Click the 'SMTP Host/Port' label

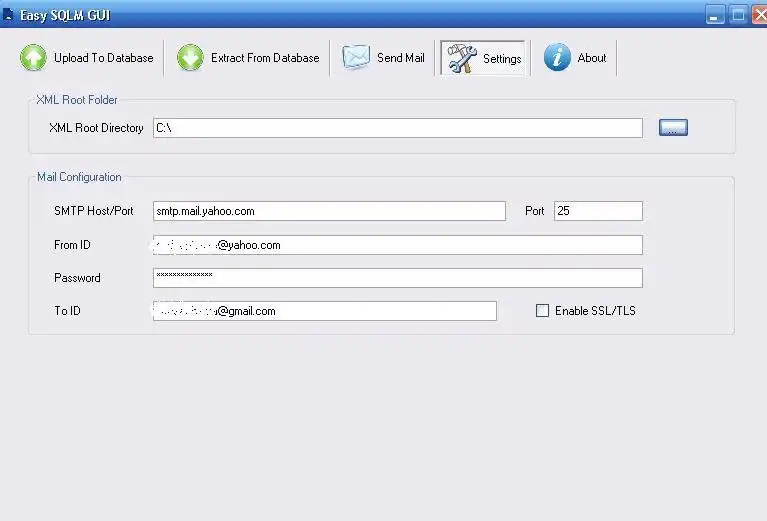tap(93, 211)
